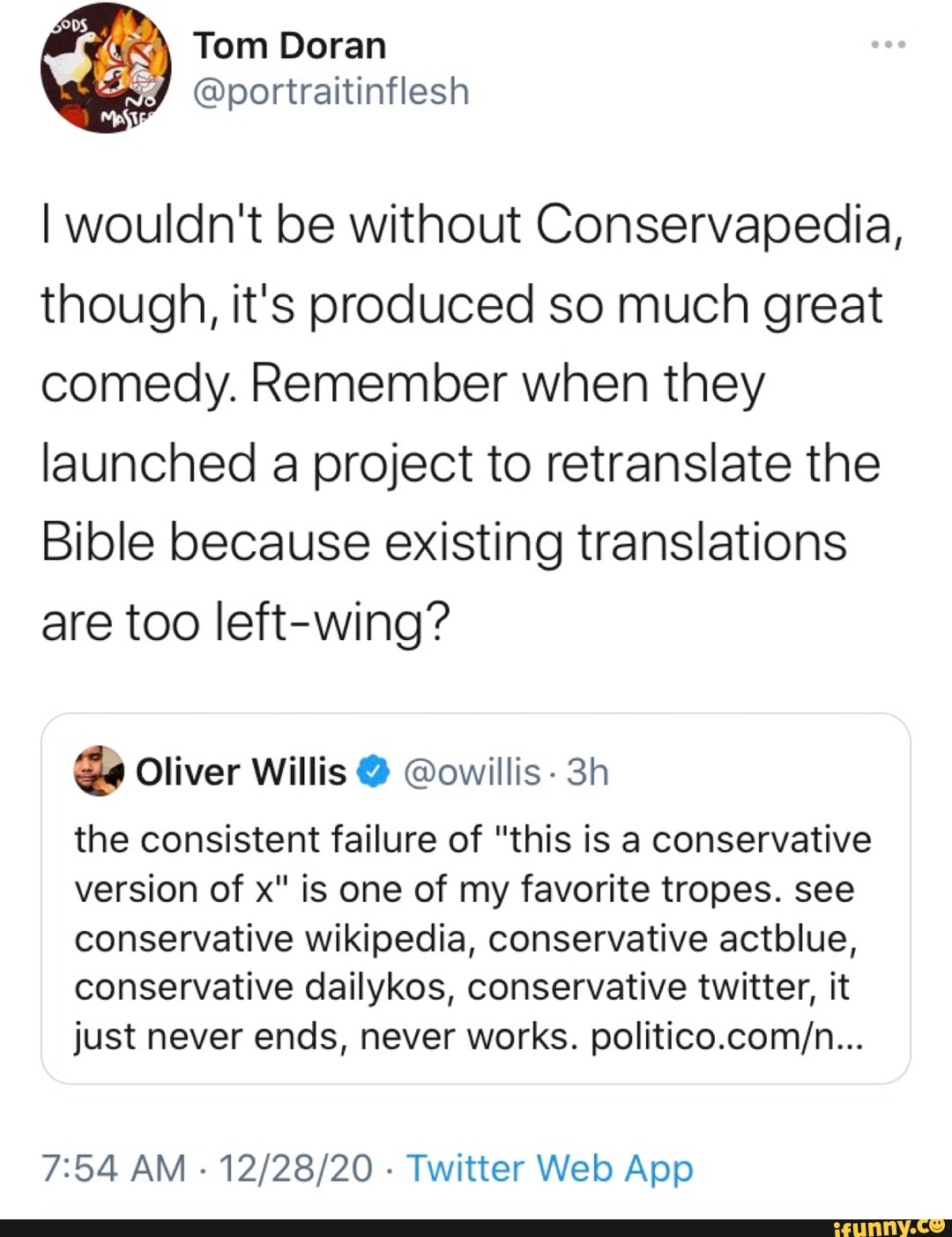952x1237 pixels.
Task: Click the 7:54 AM tweet time
Action: click(114, 1168)
